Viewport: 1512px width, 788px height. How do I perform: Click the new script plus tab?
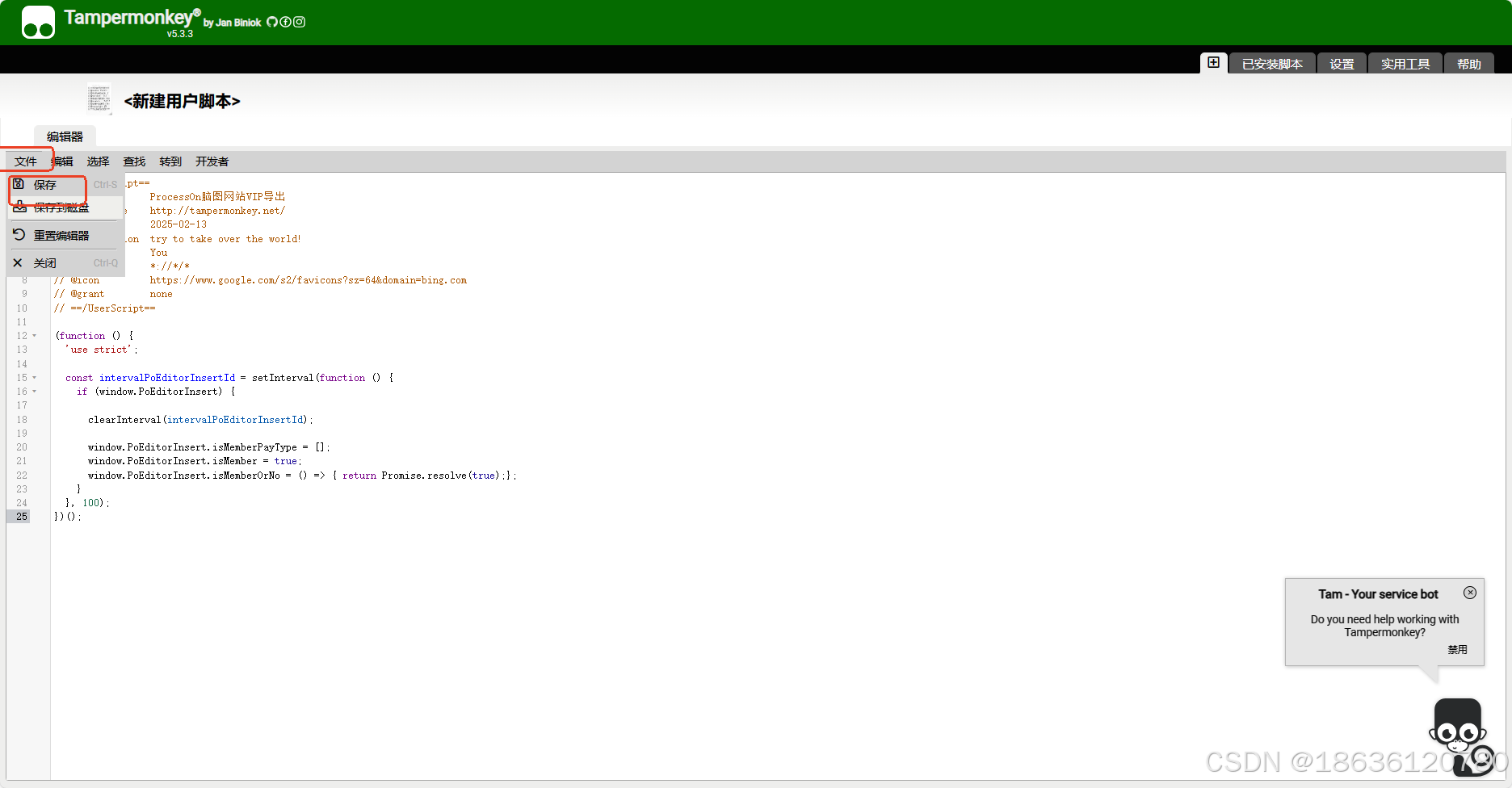1213,62
